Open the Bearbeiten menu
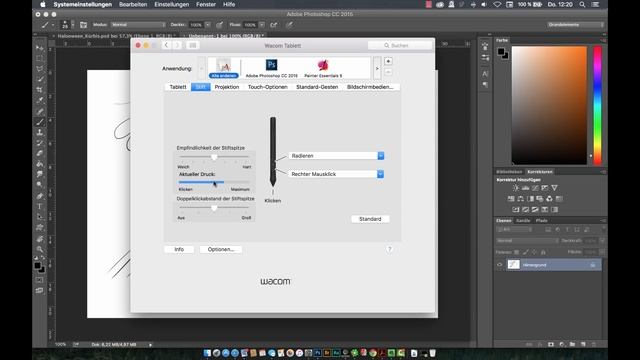The image size is (640, 360). (x=133, y=4)
